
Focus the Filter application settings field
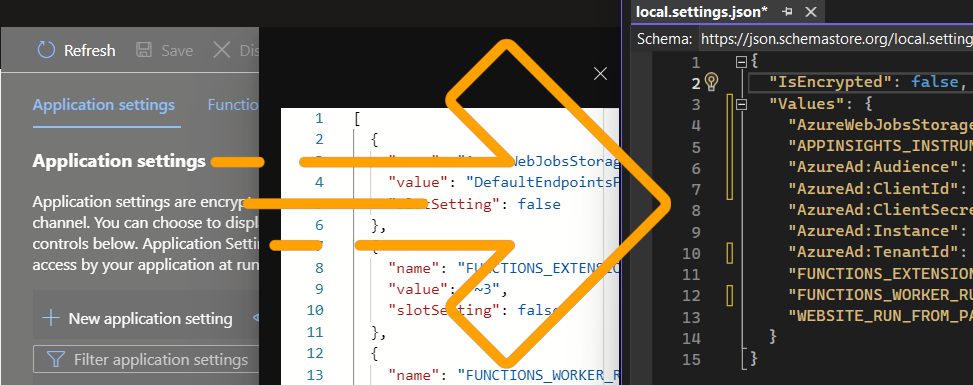pyautogui.click(x=146, y=360)
